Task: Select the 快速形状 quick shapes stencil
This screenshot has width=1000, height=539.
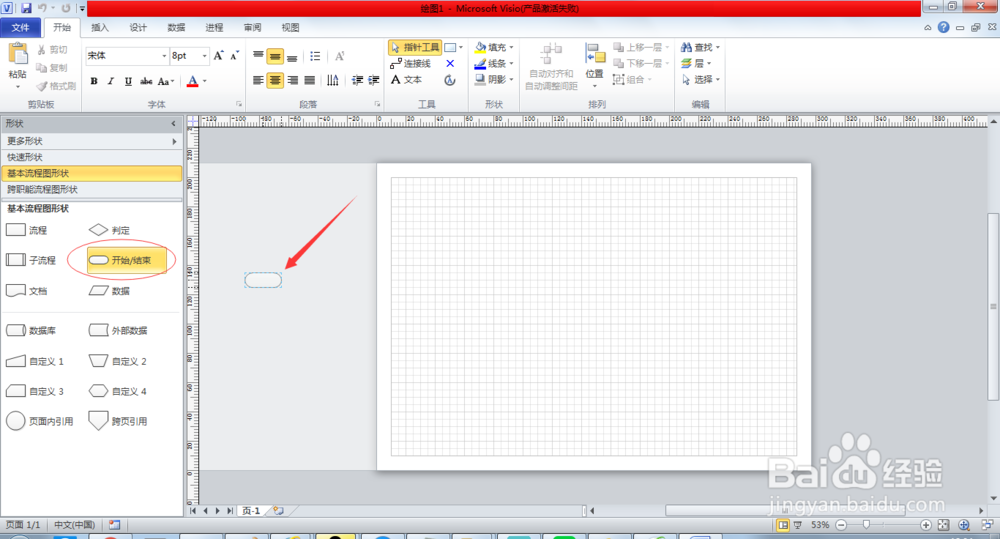Action: (91, 157)
